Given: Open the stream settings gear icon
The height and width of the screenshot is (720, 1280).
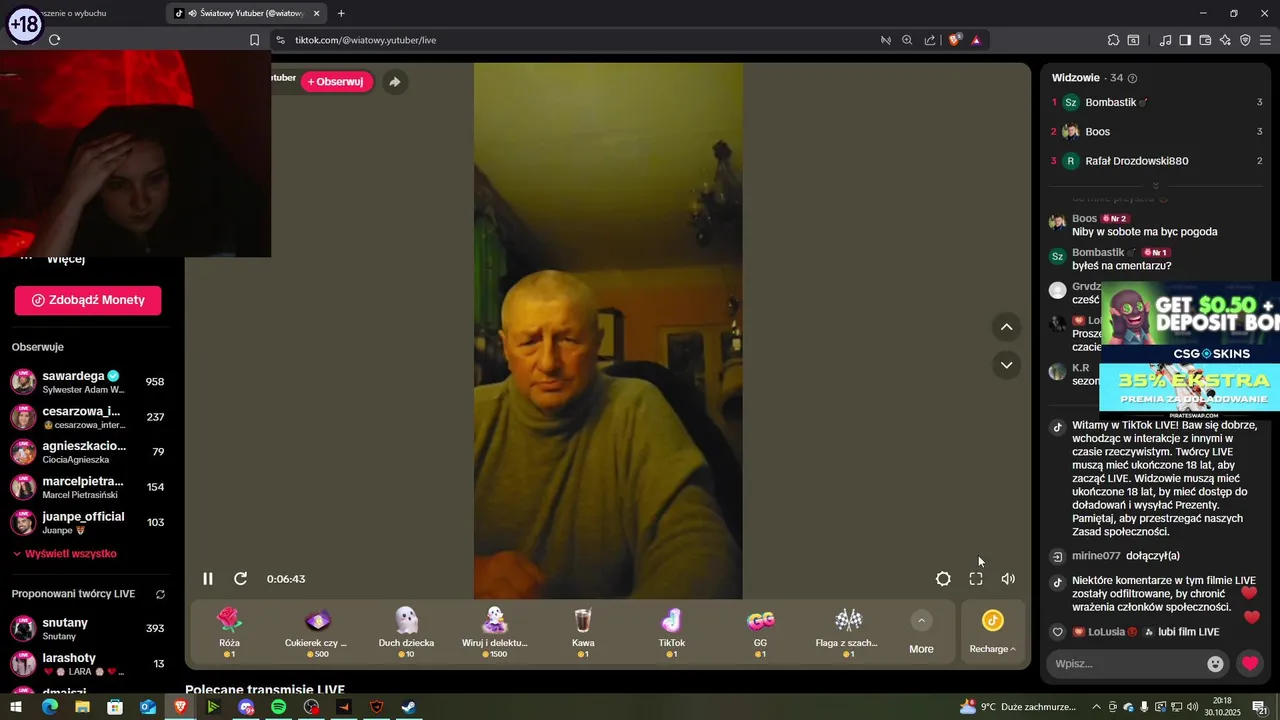Looking at the screenshot, I should 943,579.
